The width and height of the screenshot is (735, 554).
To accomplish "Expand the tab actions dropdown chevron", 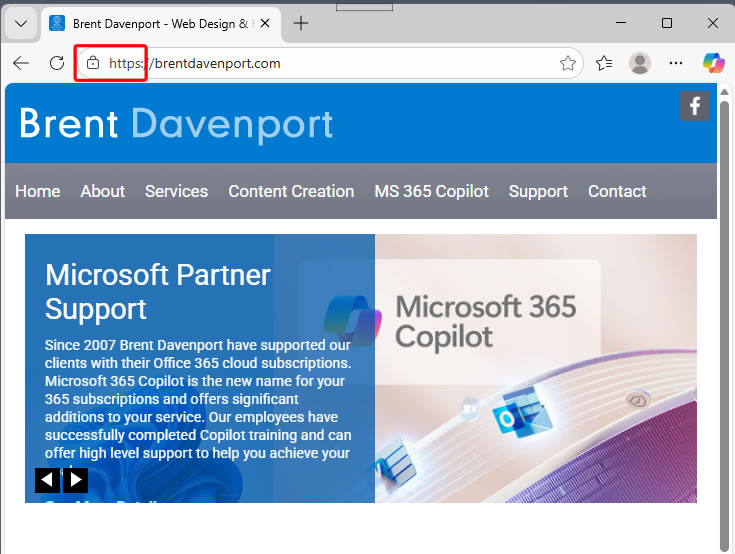I will (20, 23).
